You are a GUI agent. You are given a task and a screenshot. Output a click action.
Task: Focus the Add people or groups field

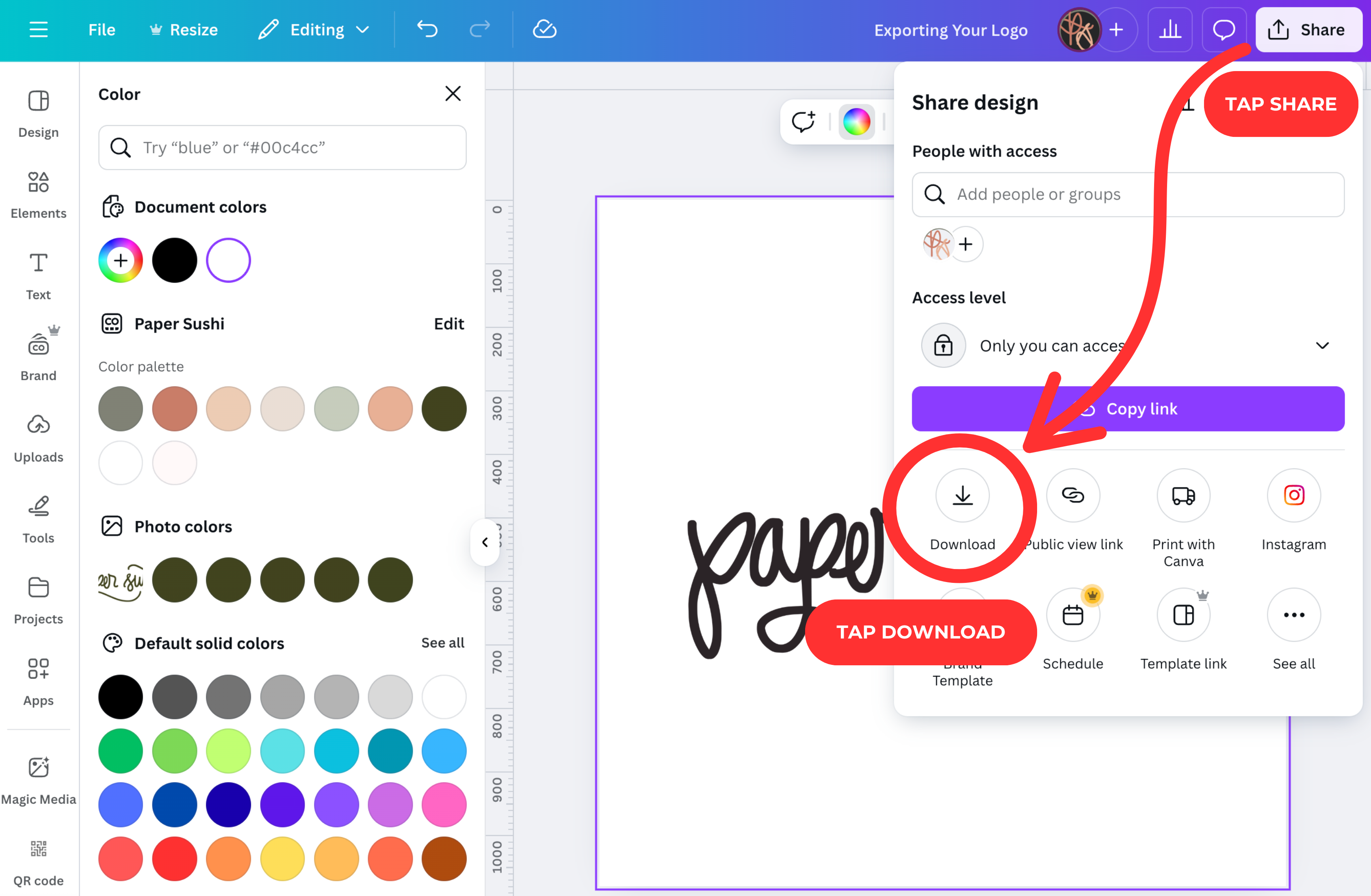click(x=1128, y=194)
